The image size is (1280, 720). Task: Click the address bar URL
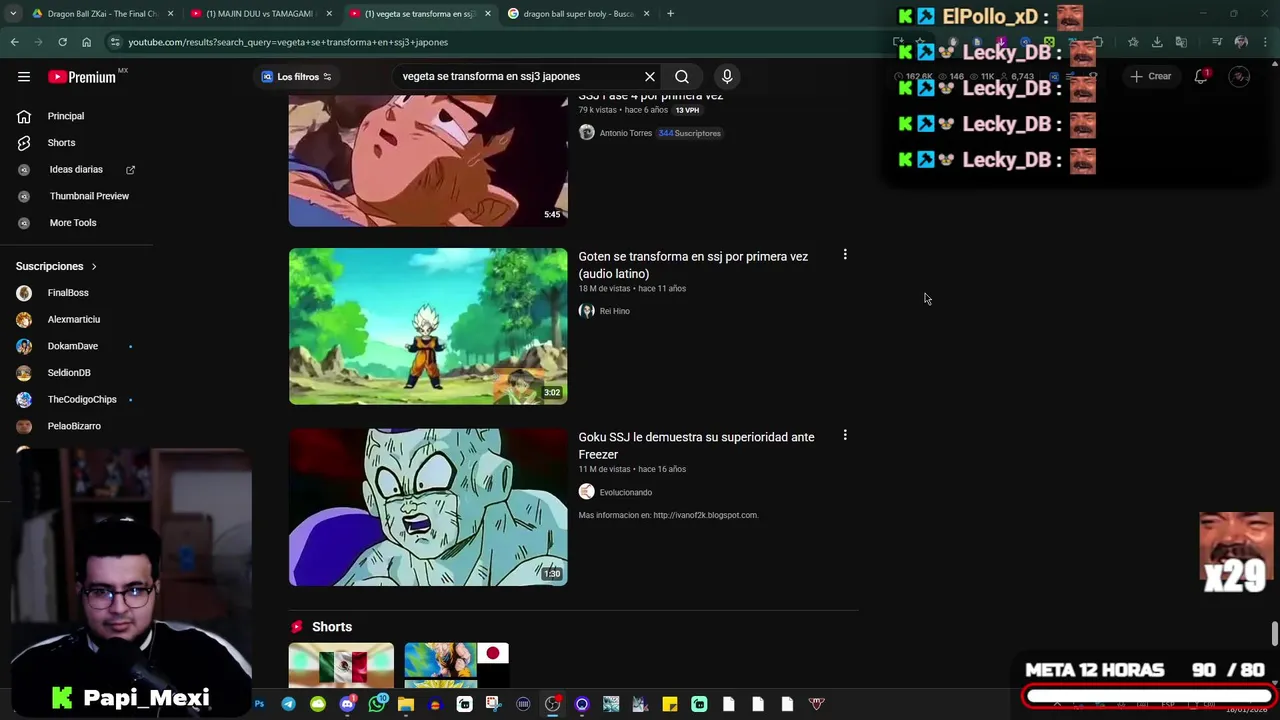click(288, 42)
